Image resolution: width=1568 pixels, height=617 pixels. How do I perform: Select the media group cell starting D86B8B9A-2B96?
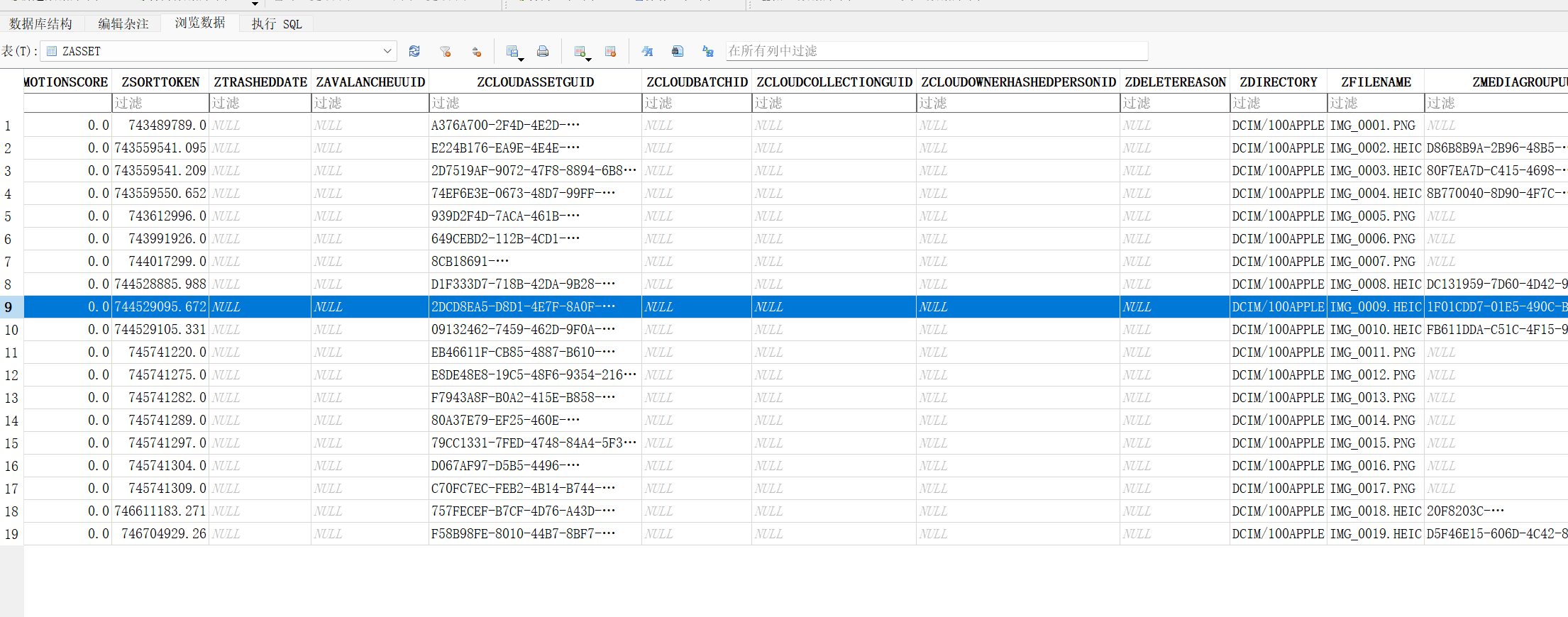pyautogui.click(x=1496, y=148)
